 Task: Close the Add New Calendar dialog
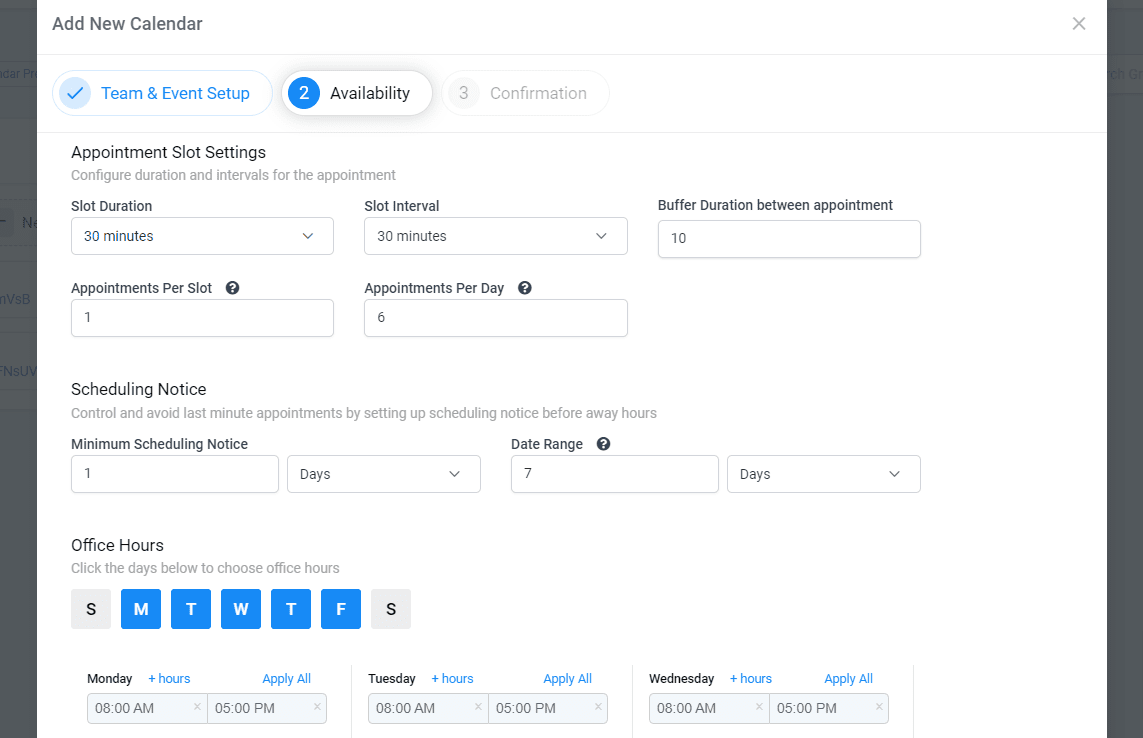click(1078, 24)
